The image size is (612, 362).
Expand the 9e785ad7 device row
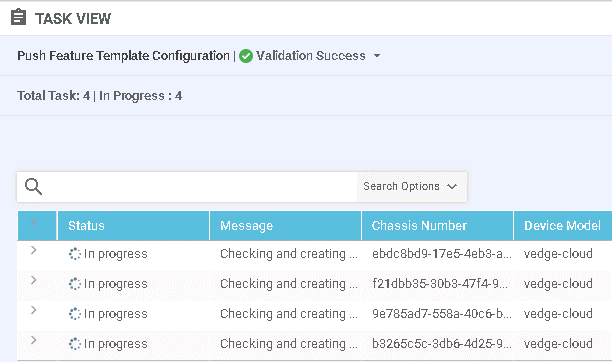(34, 310)
